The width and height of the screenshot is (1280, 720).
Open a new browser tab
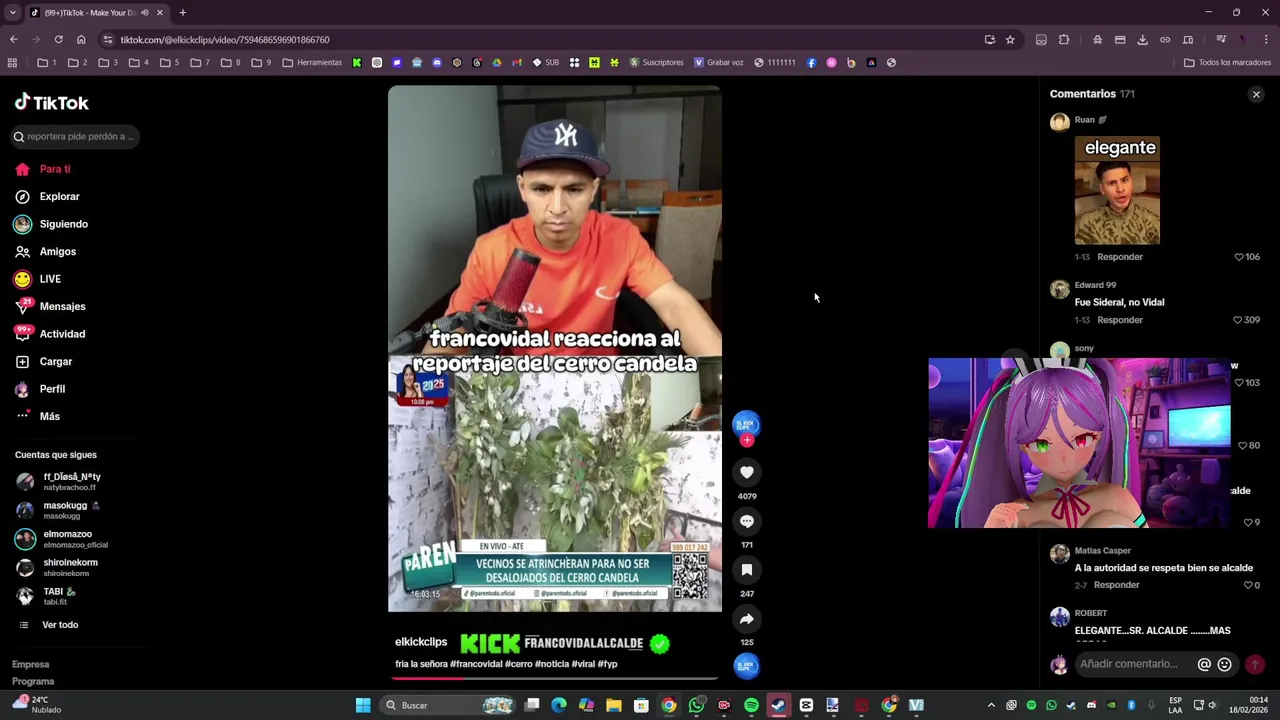click(182, 13)
